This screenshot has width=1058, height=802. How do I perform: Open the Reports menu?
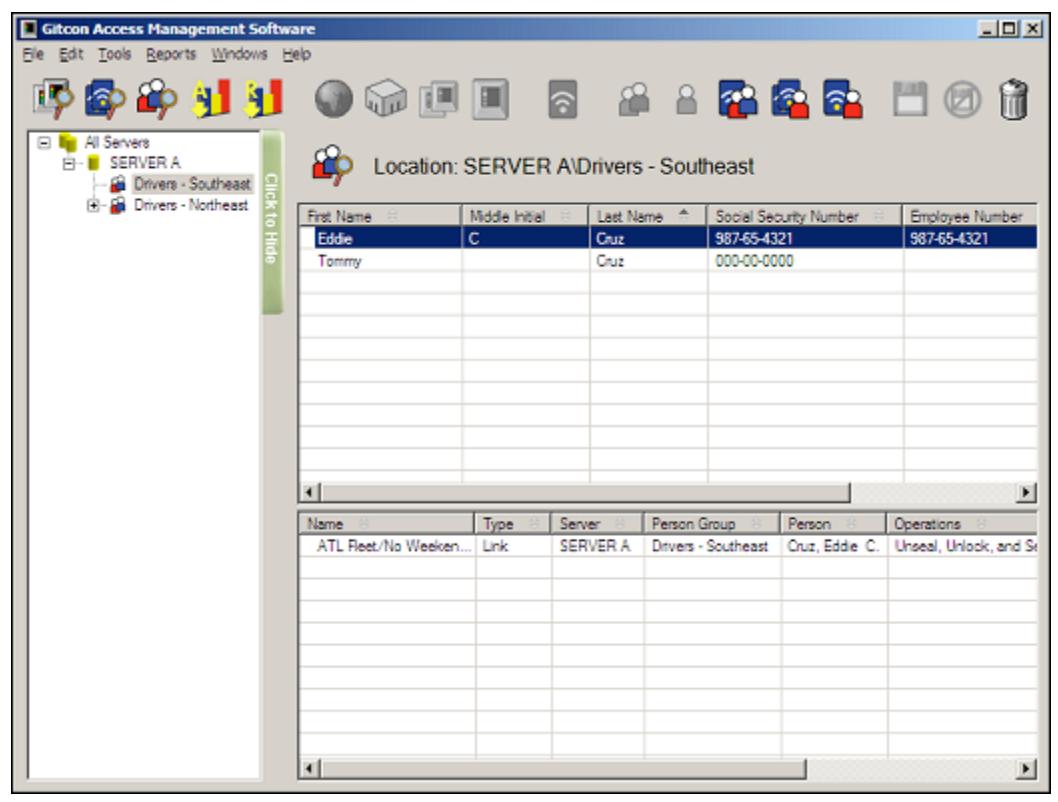[x=171, y=54]
